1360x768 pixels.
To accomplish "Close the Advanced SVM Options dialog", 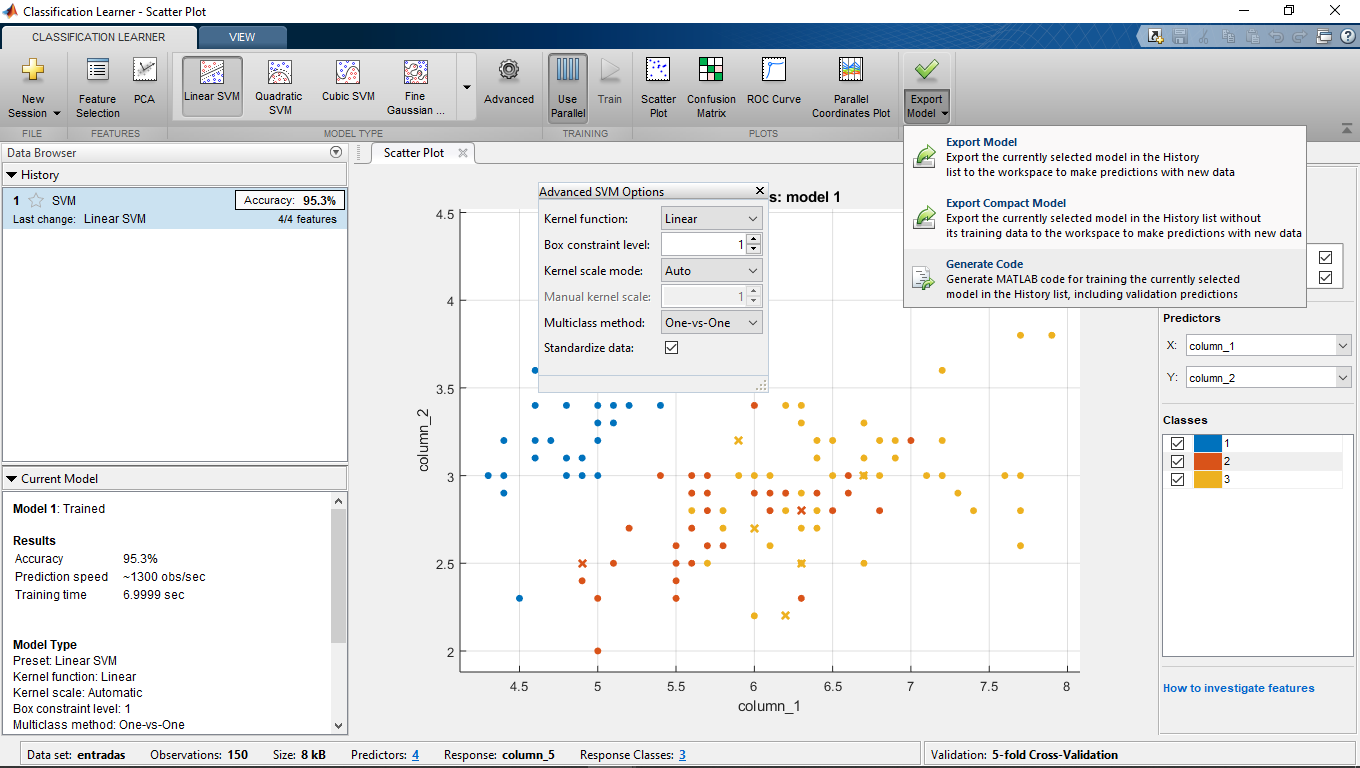I will point(759,191).
